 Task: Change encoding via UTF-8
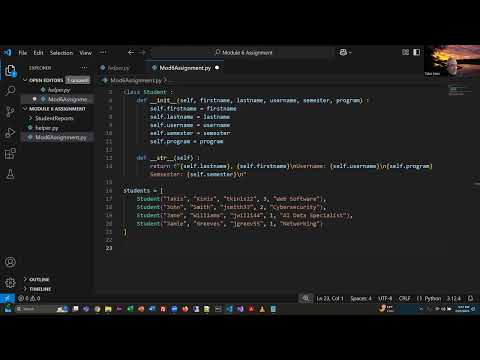coord(385,298)
